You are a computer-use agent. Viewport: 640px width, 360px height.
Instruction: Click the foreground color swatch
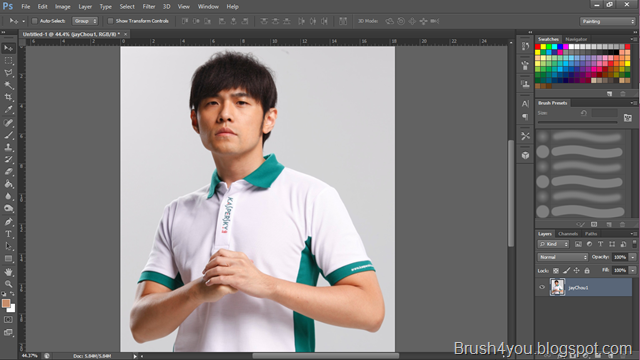click(6, 303)
